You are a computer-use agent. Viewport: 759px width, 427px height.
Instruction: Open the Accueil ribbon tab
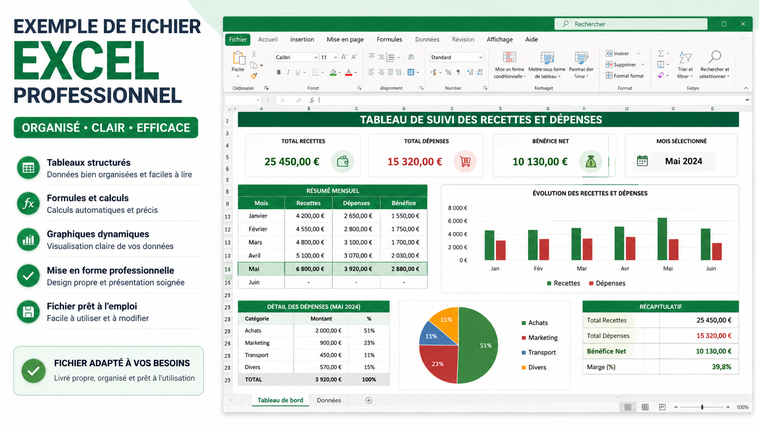click(x=268, y=40)
